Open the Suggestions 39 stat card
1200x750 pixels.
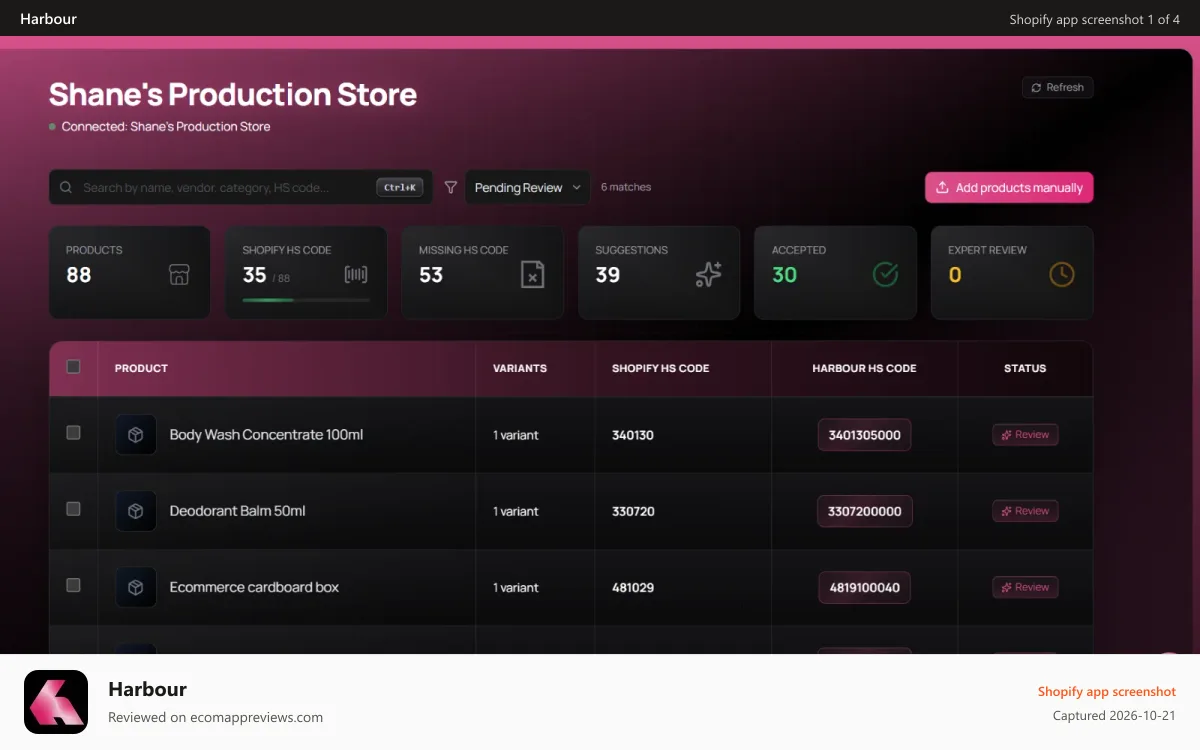[x=659, y=273]
